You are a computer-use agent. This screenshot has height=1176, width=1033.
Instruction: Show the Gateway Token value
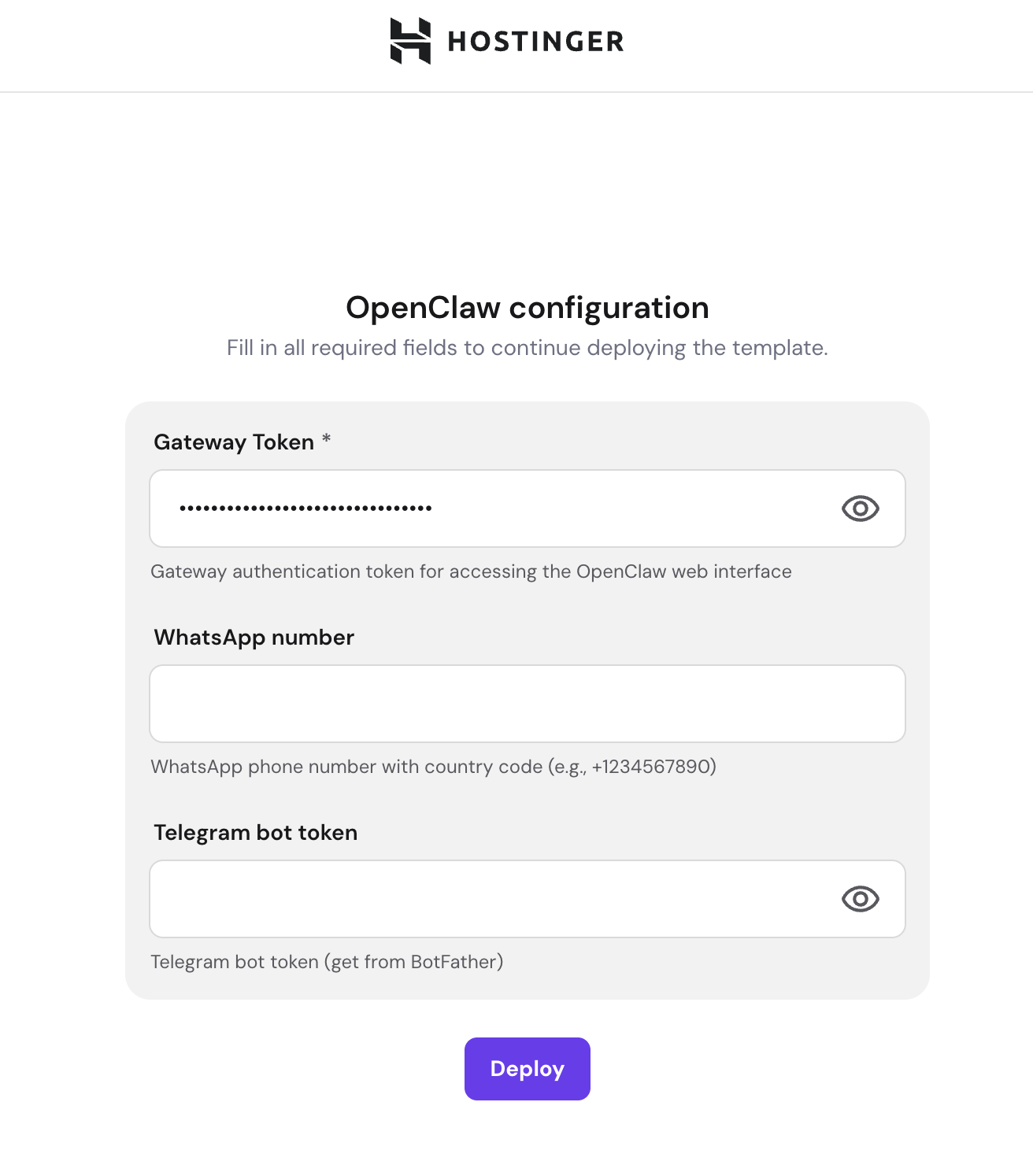[860, 508]
